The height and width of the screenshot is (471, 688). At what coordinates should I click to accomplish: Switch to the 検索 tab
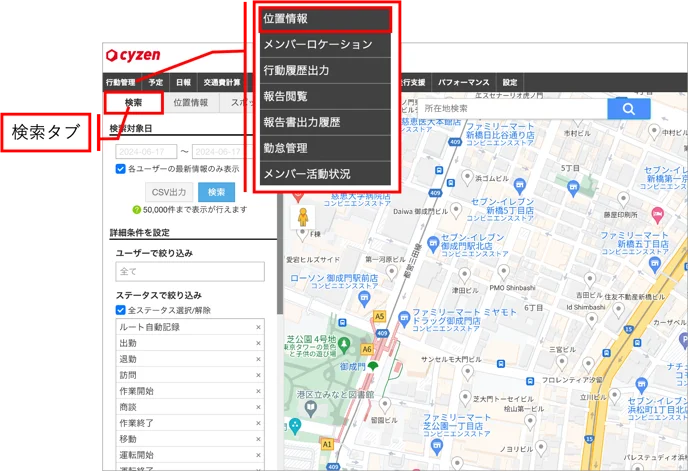(133, 103)
